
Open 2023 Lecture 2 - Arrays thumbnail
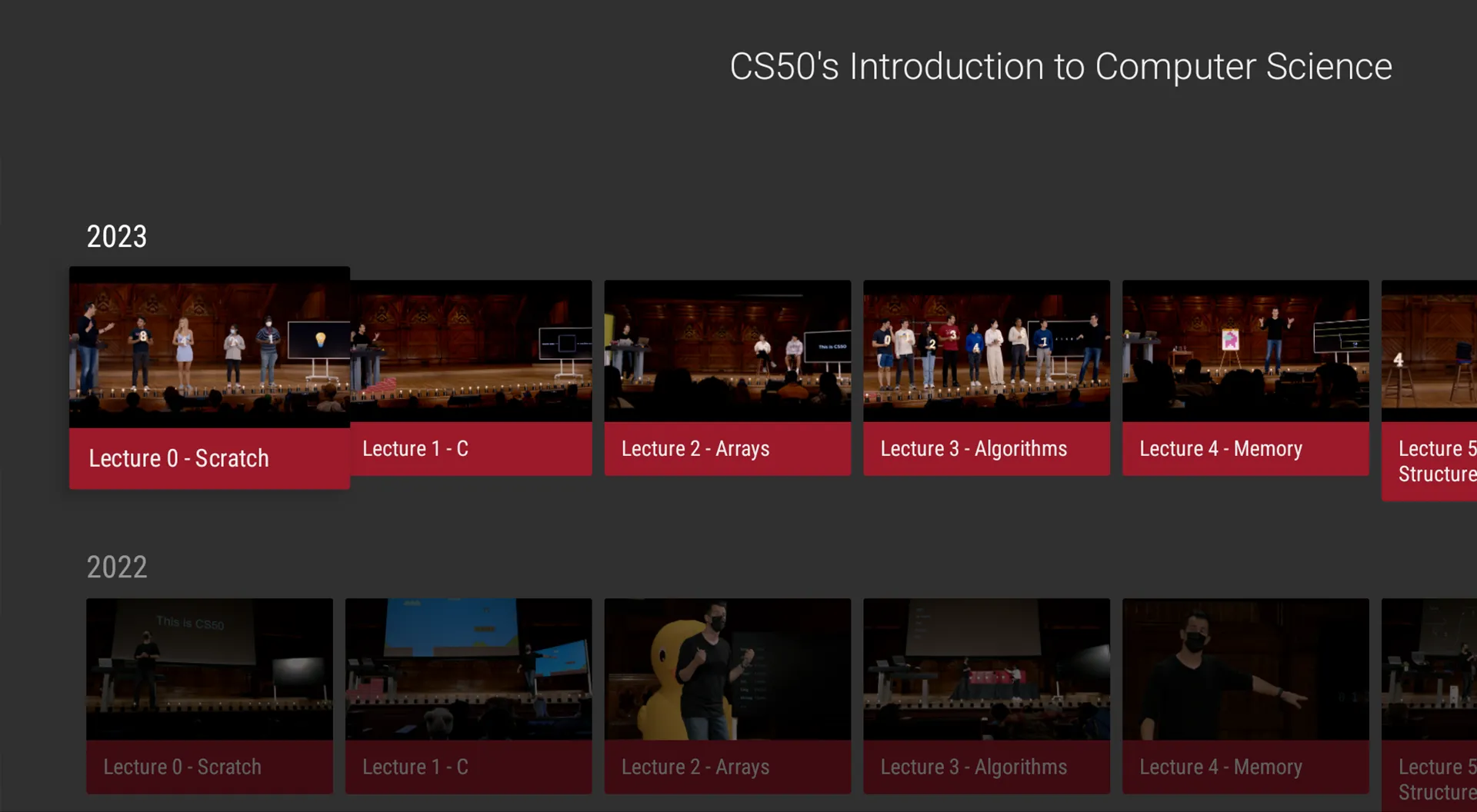pos(728,351)
